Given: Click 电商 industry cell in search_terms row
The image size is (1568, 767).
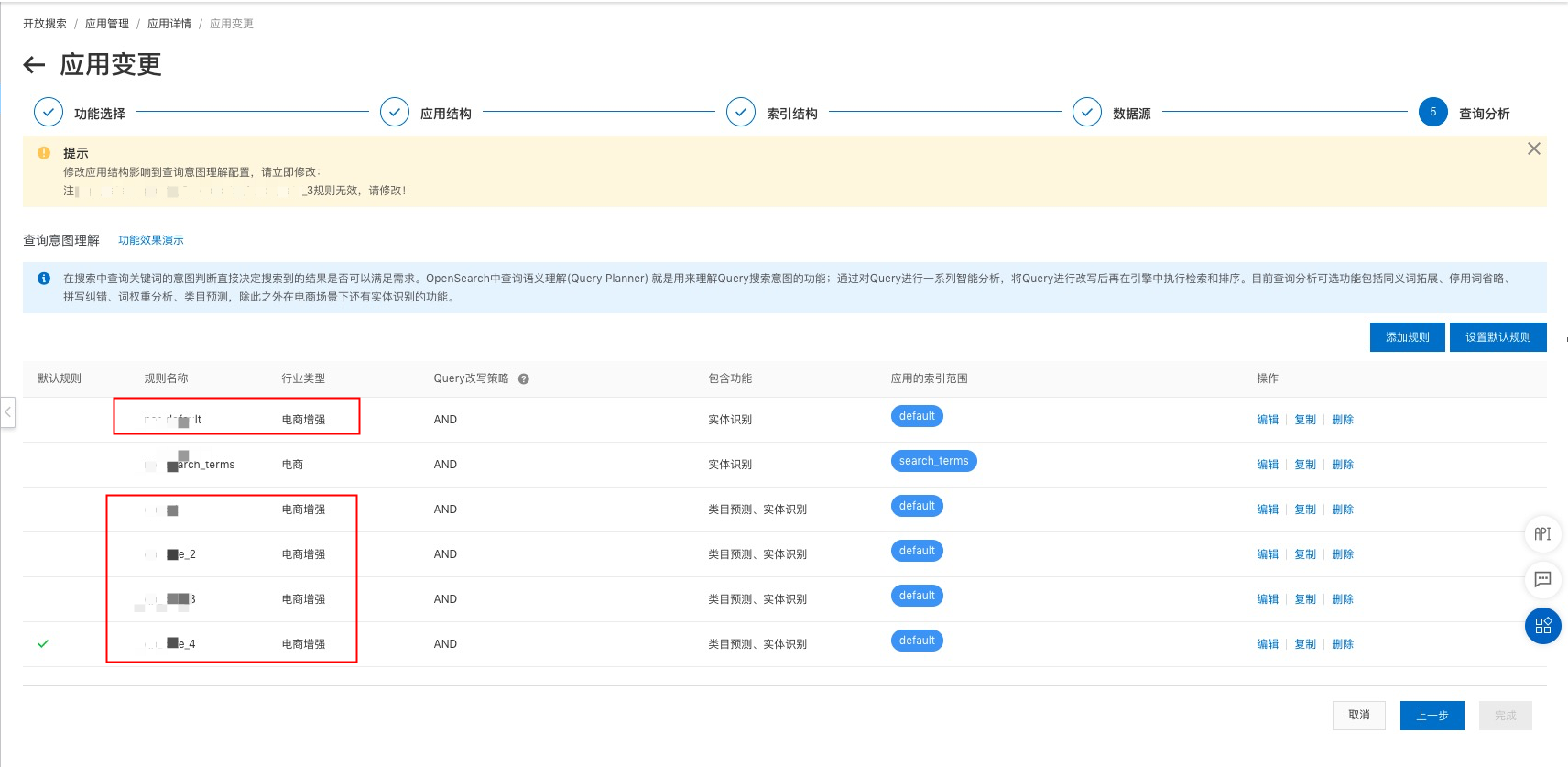Looking at the screenshot, I should tap(292, 465).
